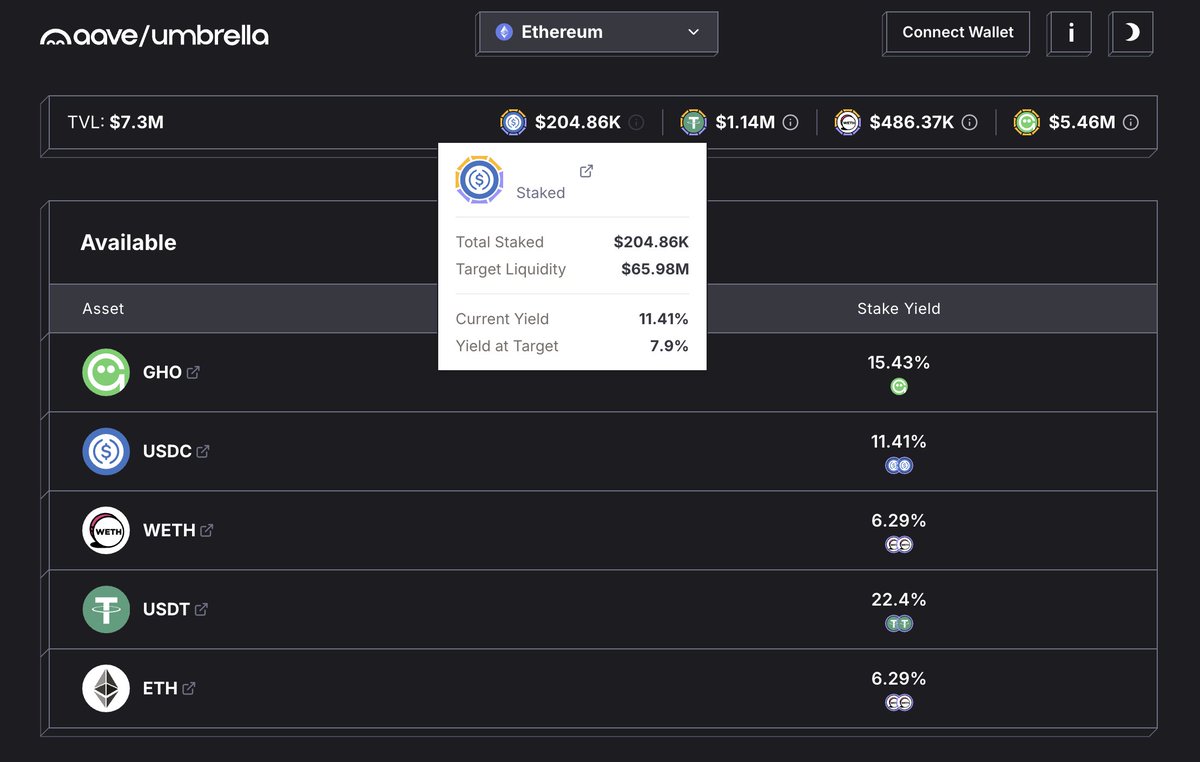Click the USDT asset name

pyautogui.click(x=166, y=609)
